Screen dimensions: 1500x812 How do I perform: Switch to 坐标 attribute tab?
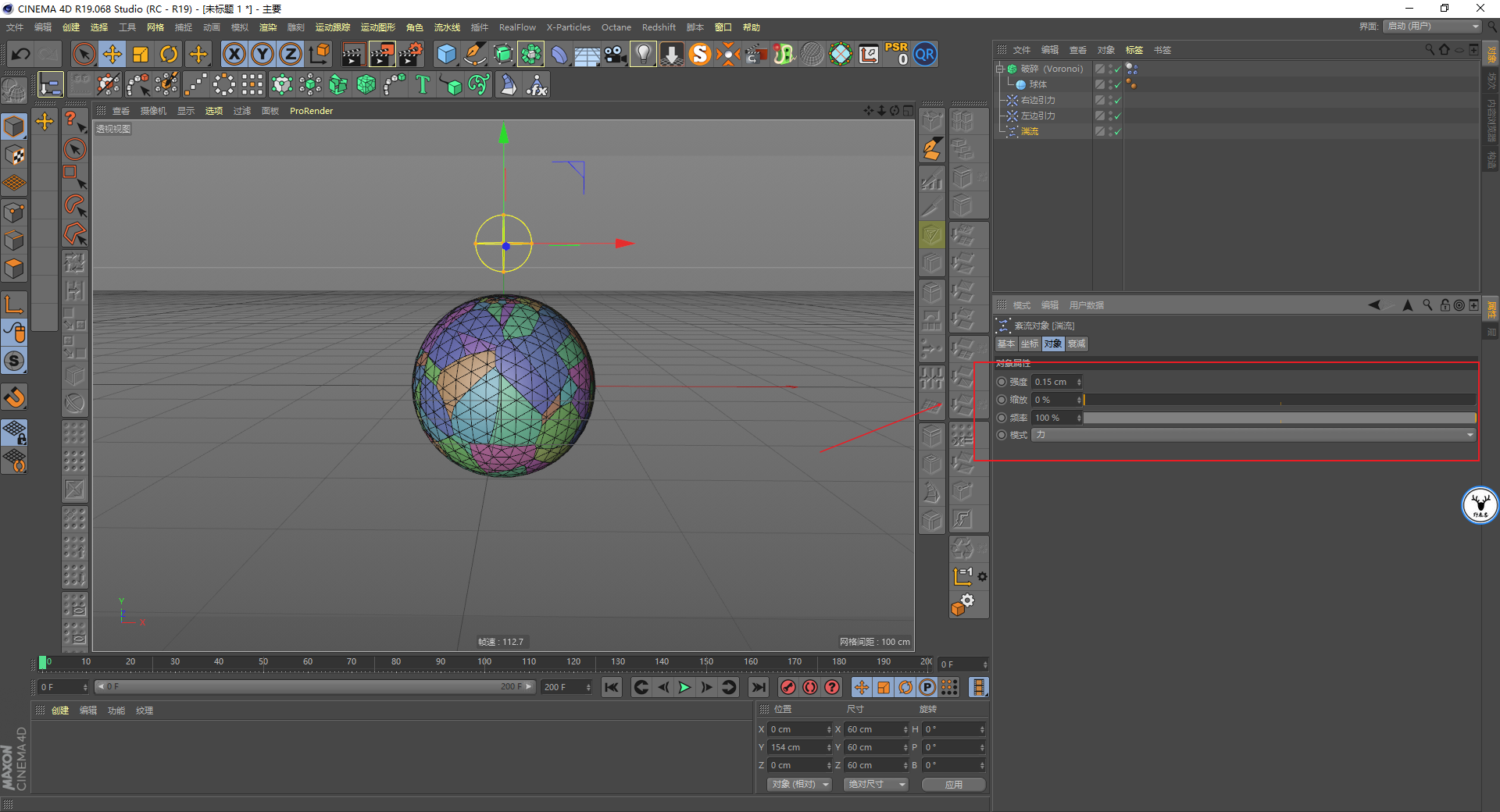tap(1030, 344)
